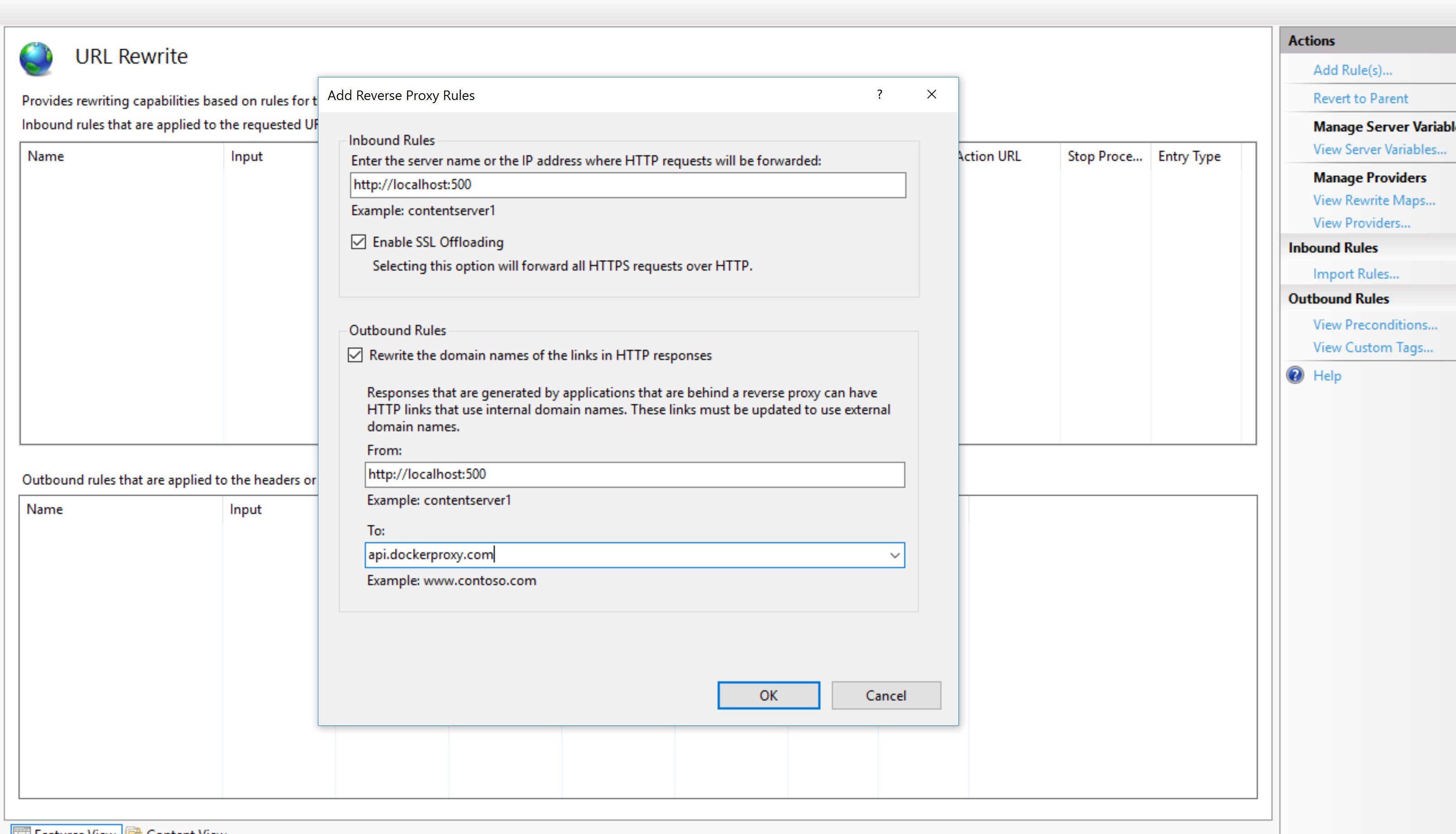
Task: Disable SSL Offloading option
Action: pyautogui.click(x=358, y=242)
